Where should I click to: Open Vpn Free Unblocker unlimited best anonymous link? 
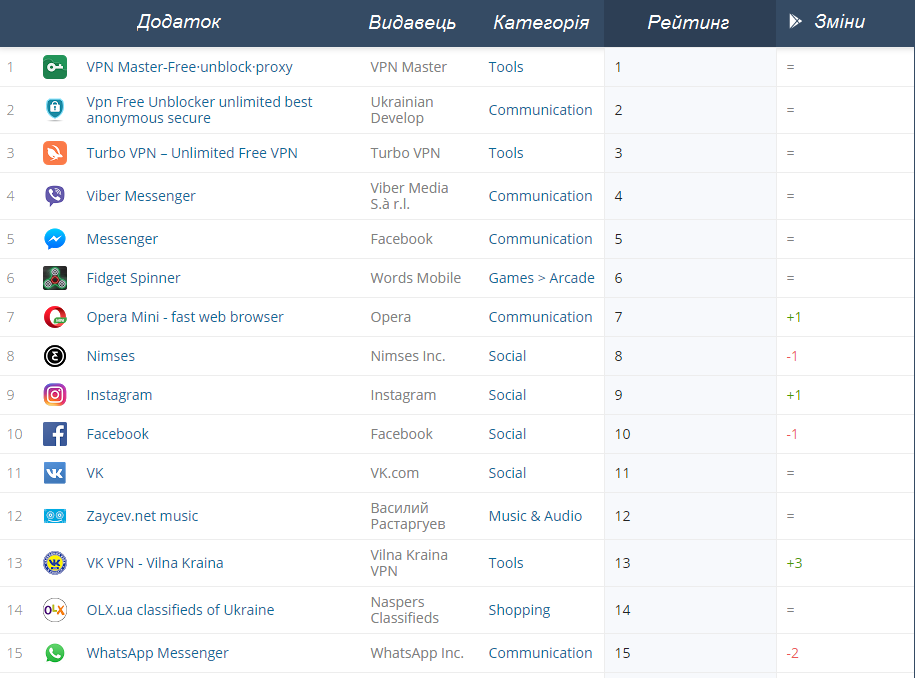[x=200, y=110]
